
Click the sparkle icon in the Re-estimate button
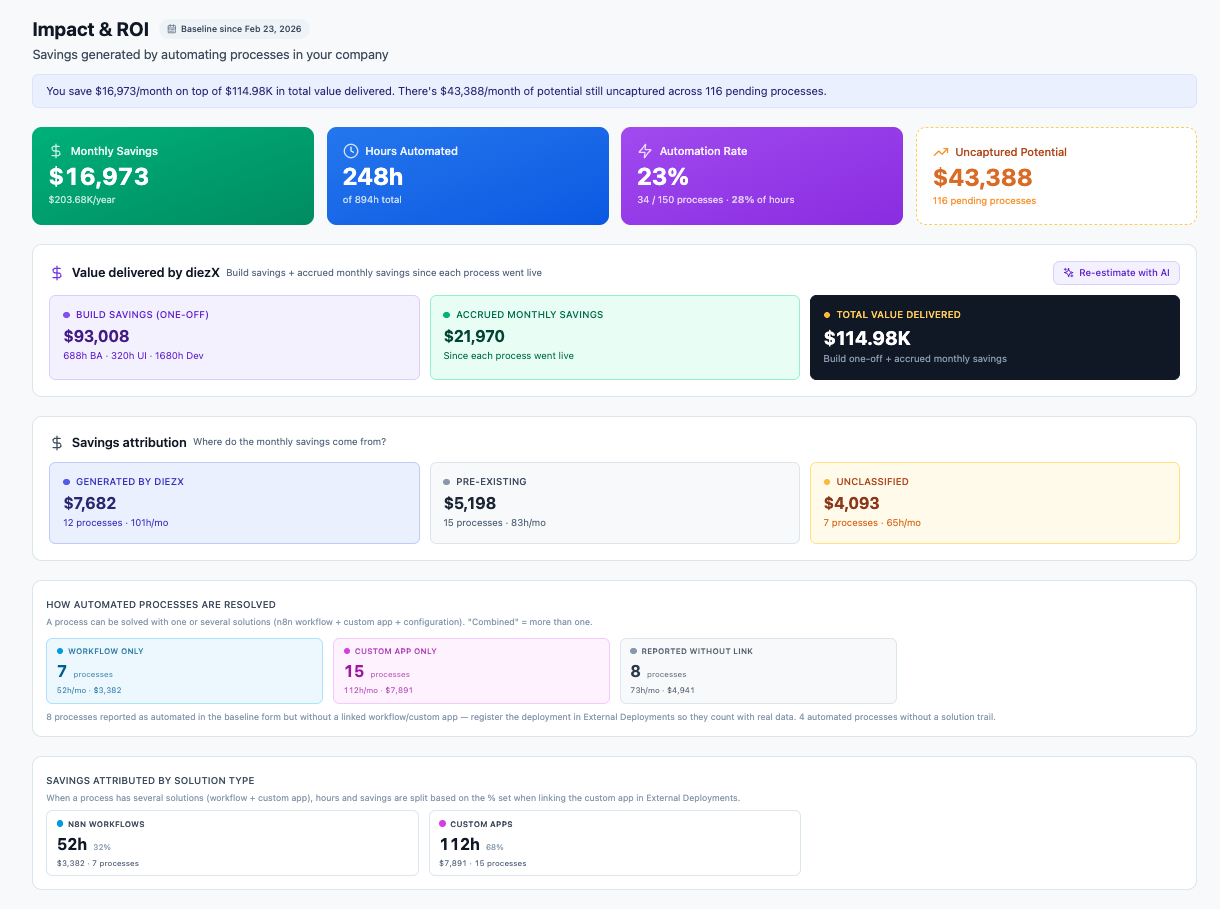tap(1069, 272)
